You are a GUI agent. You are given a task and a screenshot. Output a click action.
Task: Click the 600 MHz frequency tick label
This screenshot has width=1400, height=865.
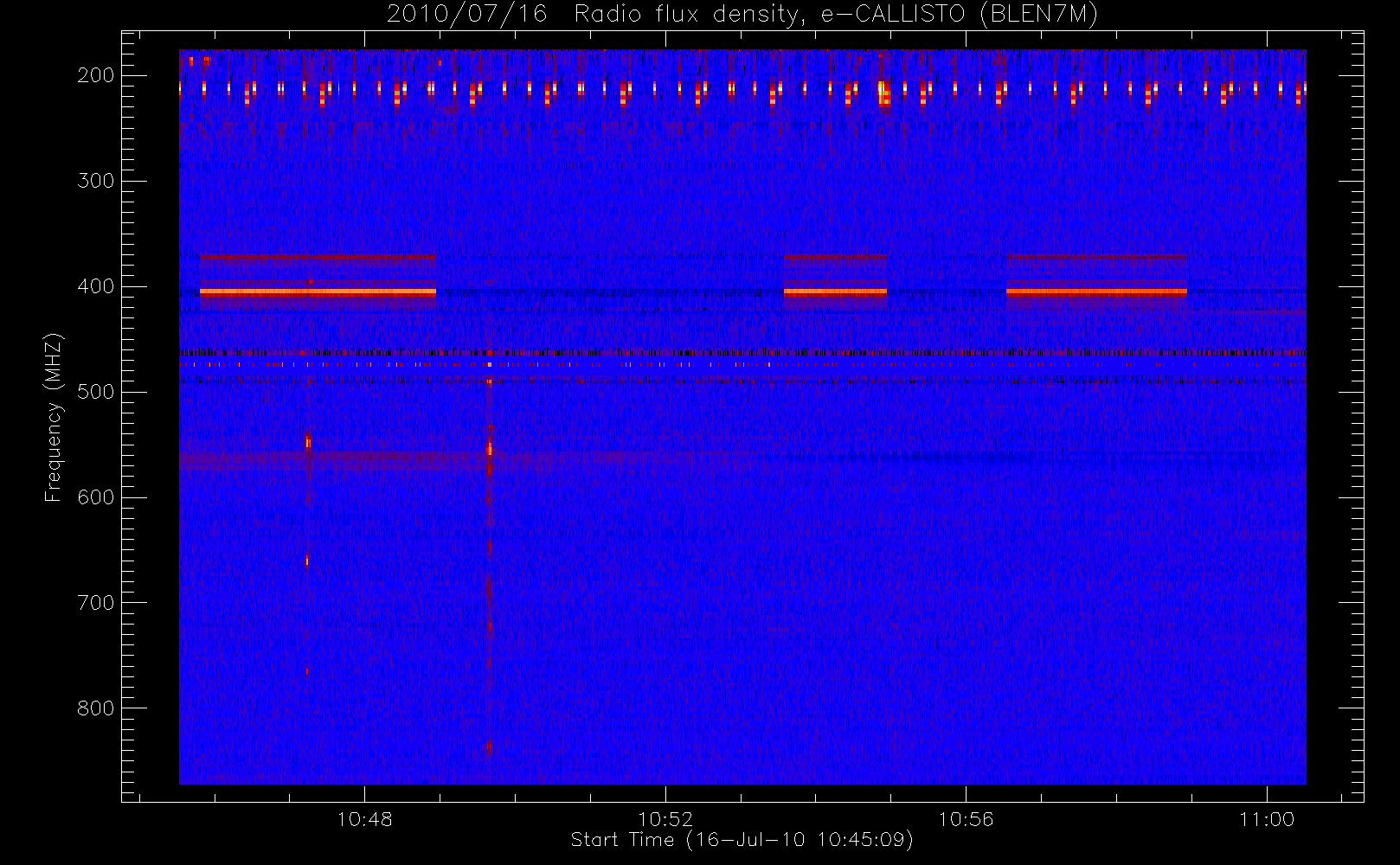(x=96, y=497)
